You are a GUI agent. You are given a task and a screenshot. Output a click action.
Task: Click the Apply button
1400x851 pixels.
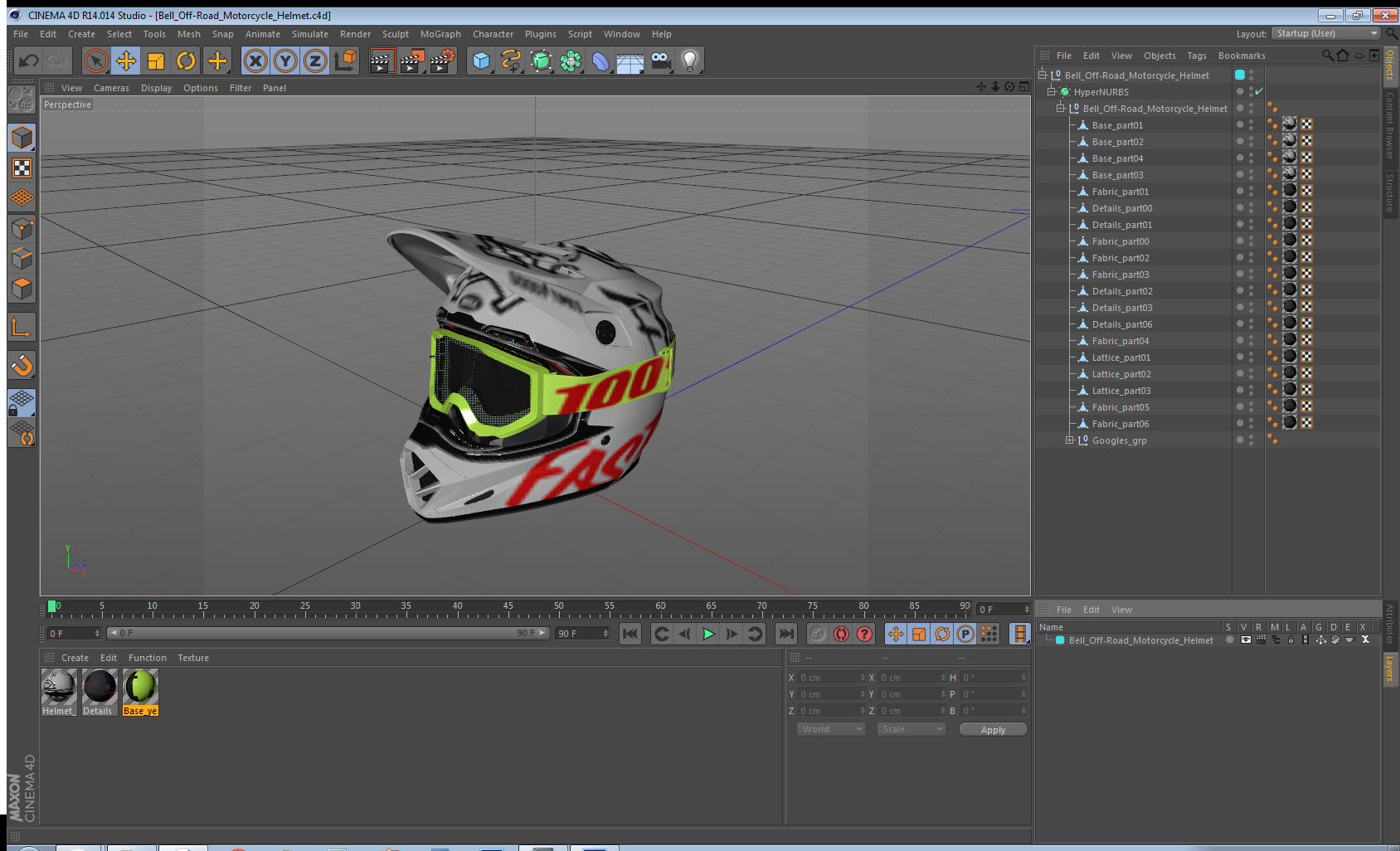coord(993,730)
